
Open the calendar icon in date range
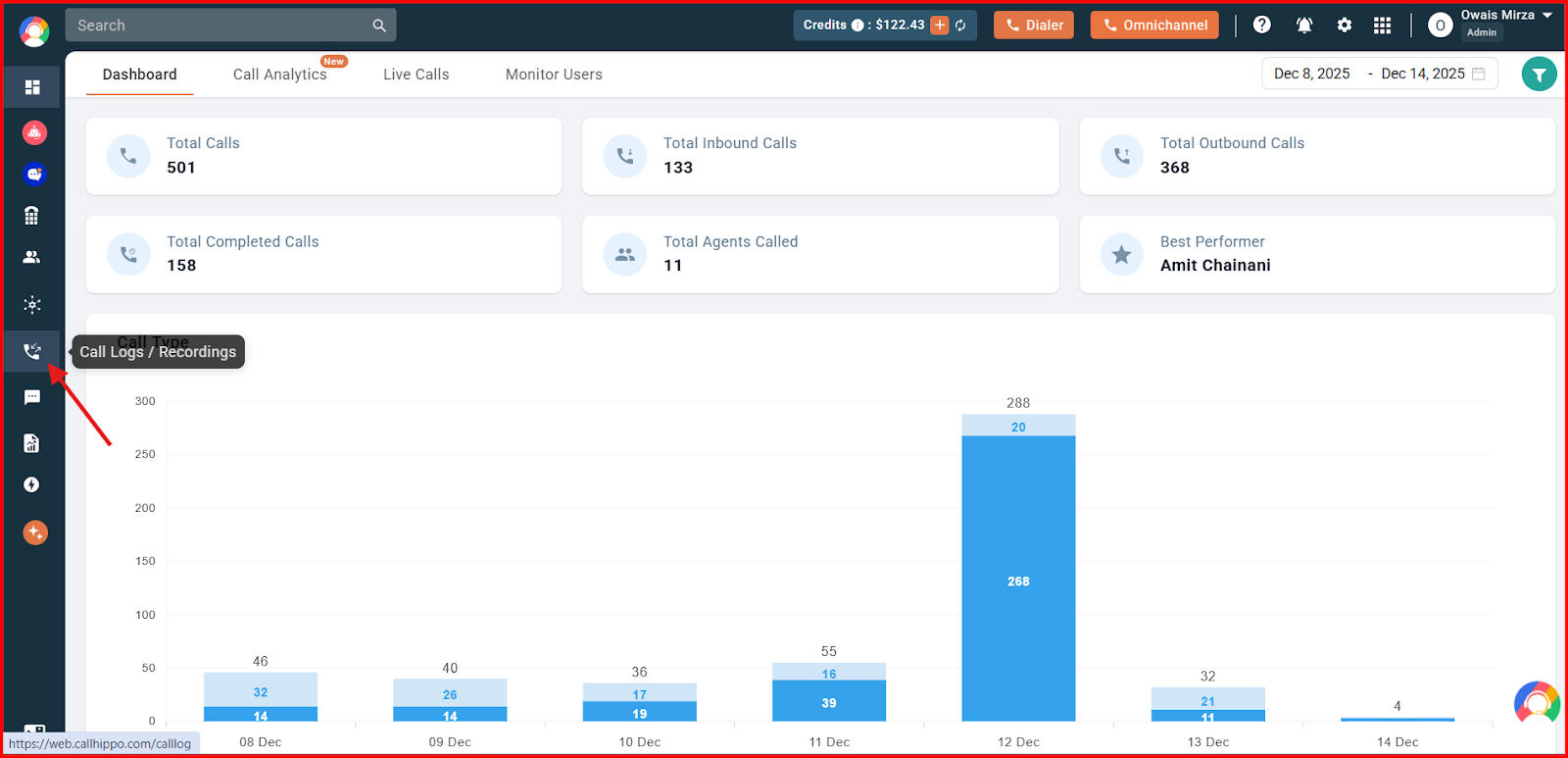coord(1479,74)
